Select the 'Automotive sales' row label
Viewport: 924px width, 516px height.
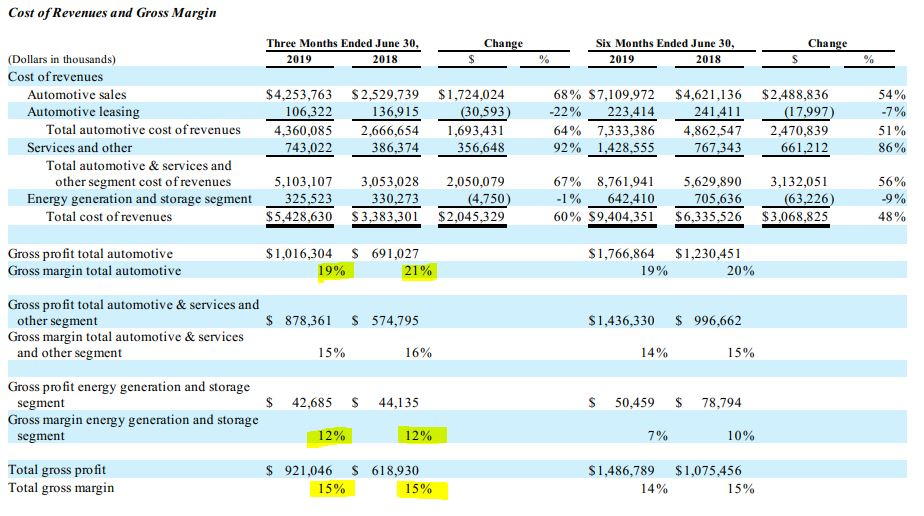coord(76,94)
